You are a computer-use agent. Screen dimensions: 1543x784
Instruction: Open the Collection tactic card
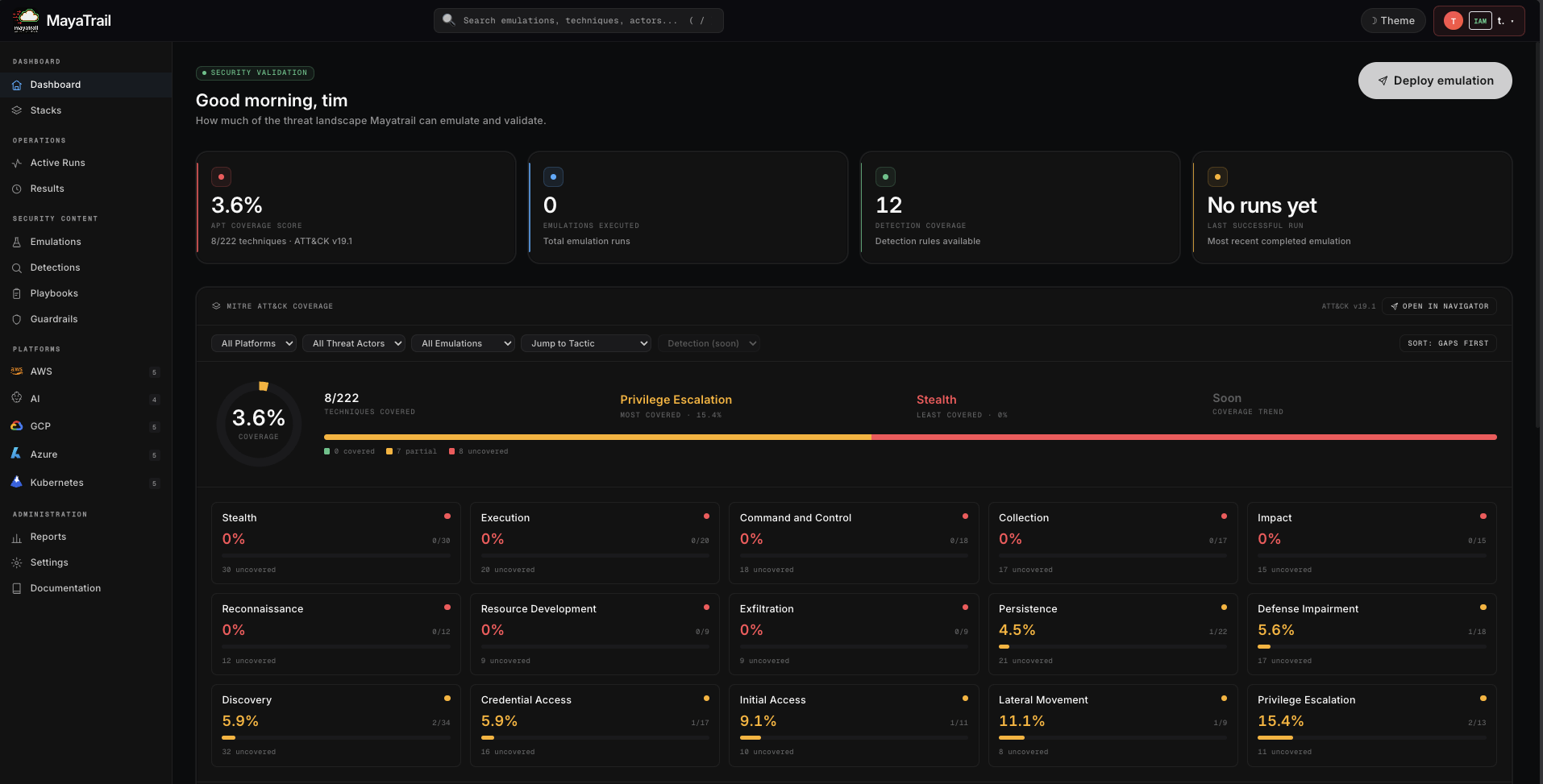[1113, 543]
